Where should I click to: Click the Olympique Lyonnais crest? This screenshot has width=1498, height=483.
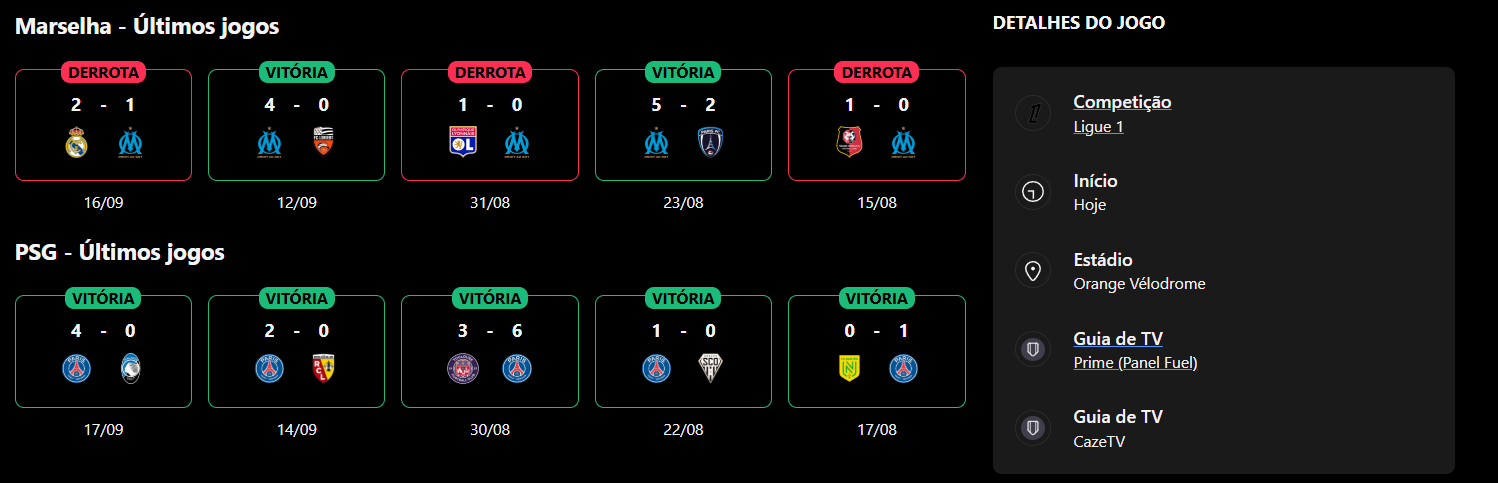(x=463, y=143)
